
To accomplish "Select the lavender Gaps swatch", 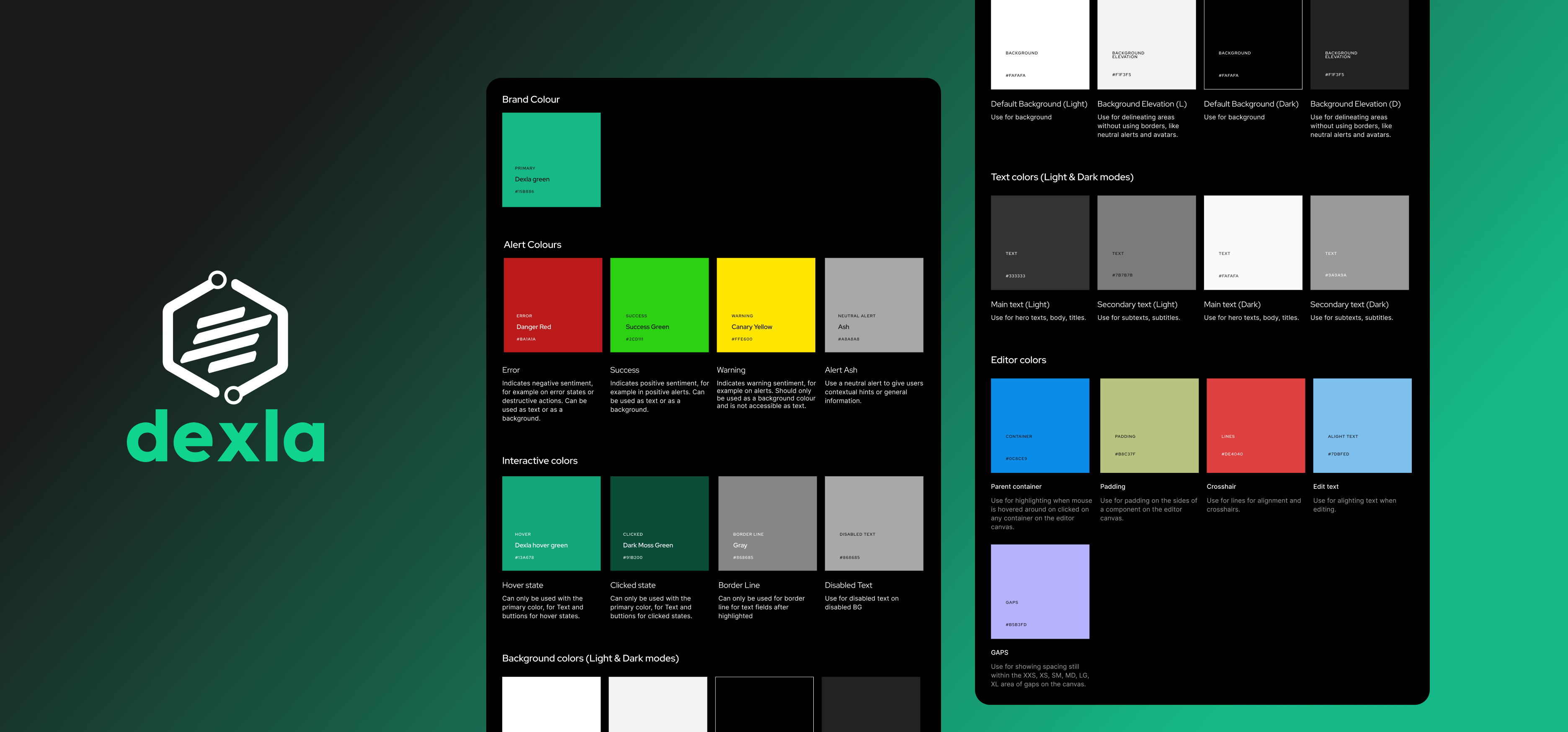I will tap(1039, 591).
